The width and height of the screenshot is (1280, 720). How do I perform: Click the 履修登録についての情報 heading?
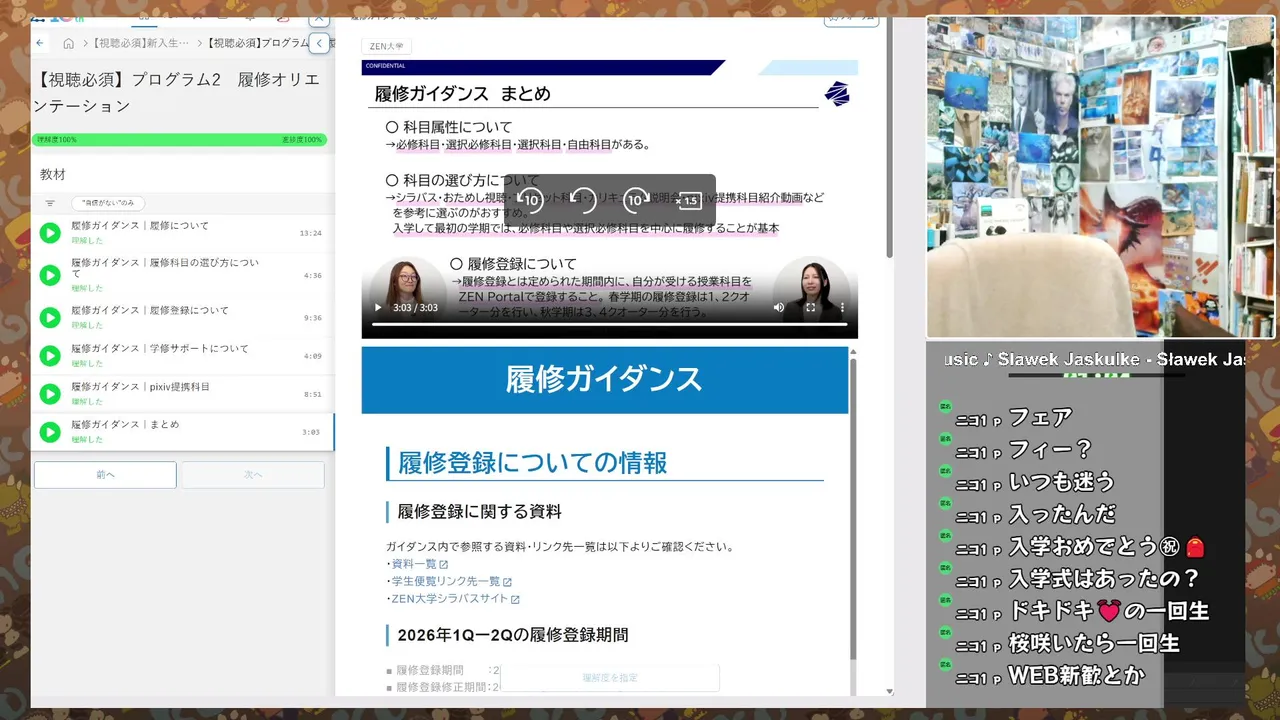(x=533, y=463)
